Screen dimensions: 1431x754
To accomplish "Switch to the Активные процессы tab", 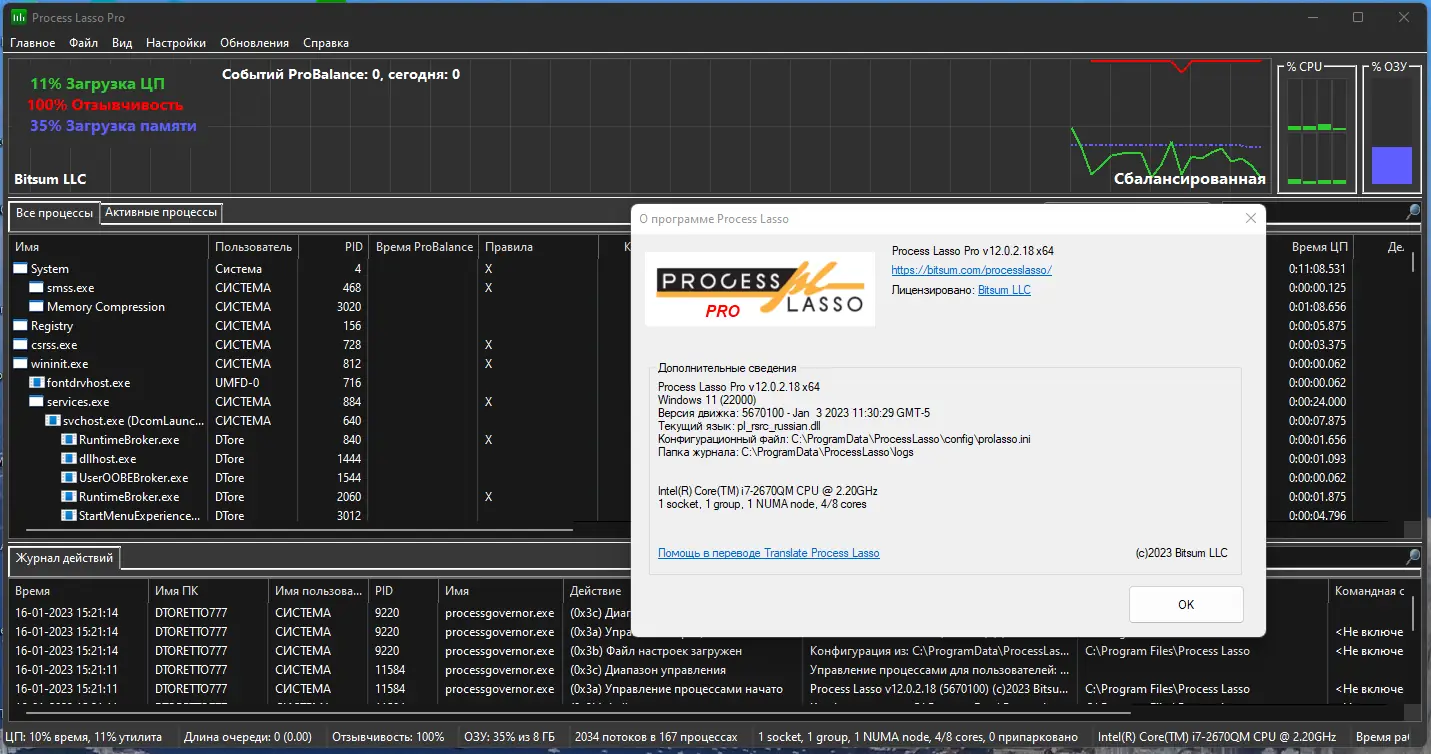I will coord(161,212).
